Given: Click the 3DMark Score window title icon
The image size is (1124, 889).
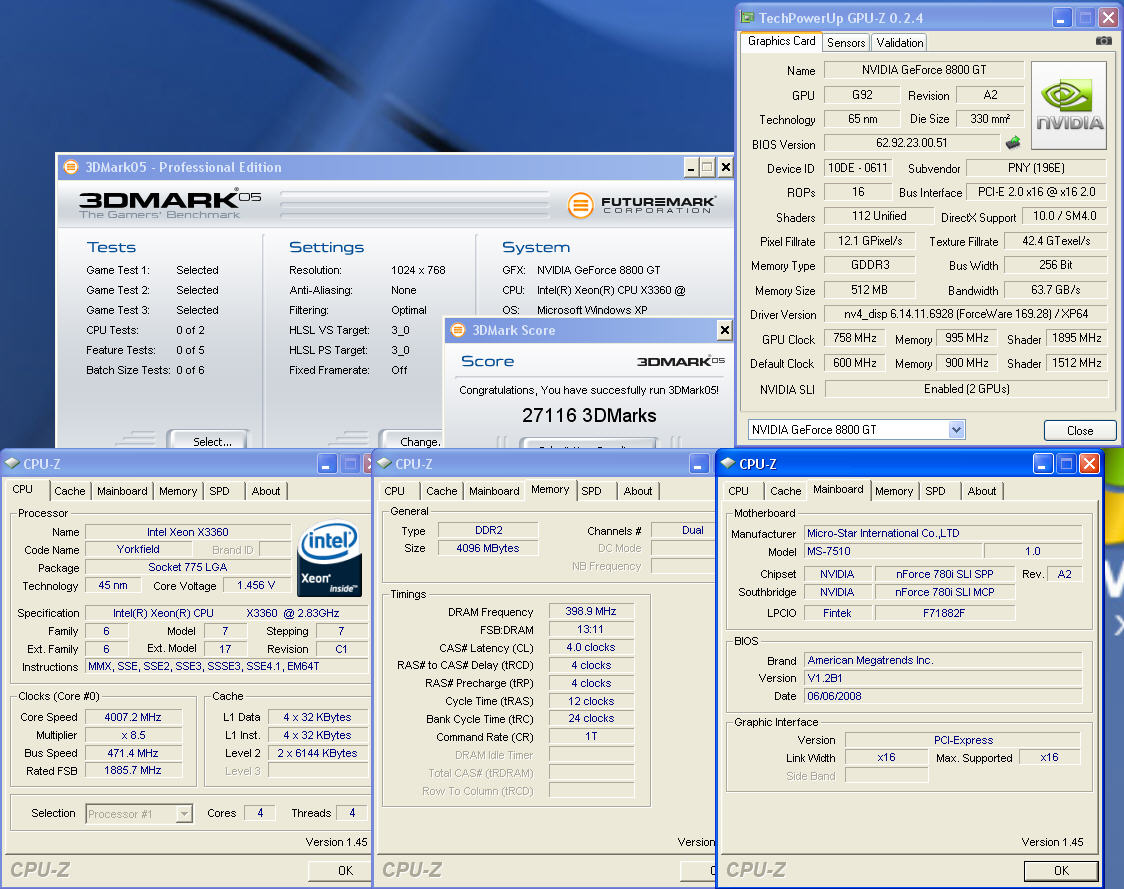Looking at the screenshot, I should (x=457, y=330).
